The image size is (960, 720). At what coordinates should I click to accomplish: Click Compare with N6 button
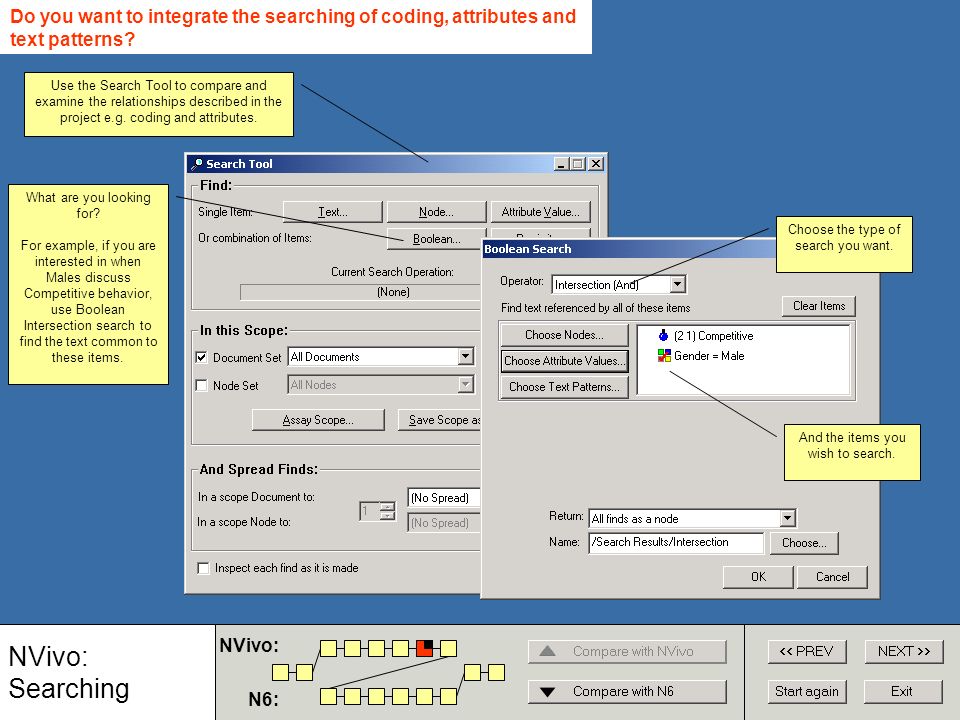click(627, 692)
